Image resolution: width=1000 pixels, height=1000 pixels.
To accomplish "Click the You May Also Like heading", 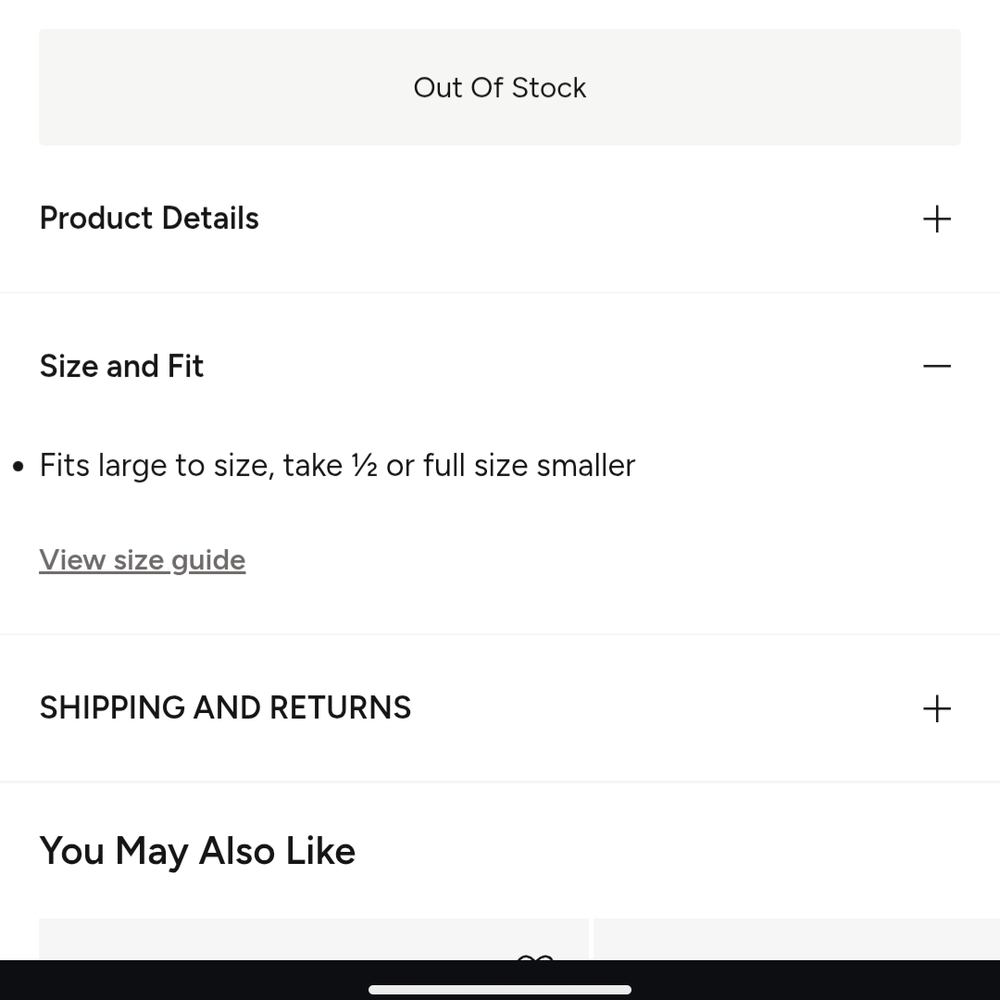I will click(197, 851).
